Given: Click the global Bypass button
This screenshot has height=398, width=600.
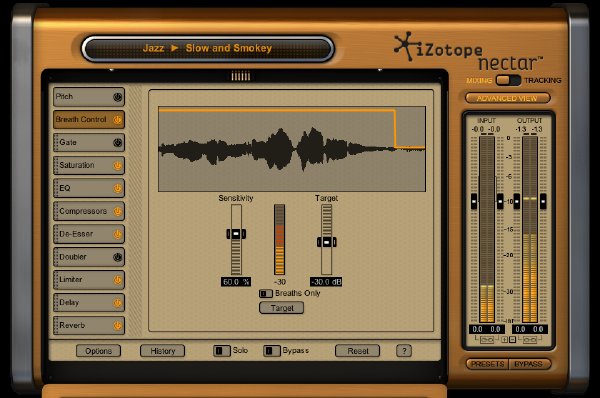Looking at the screenshot, I should click(x=530, y=364).
